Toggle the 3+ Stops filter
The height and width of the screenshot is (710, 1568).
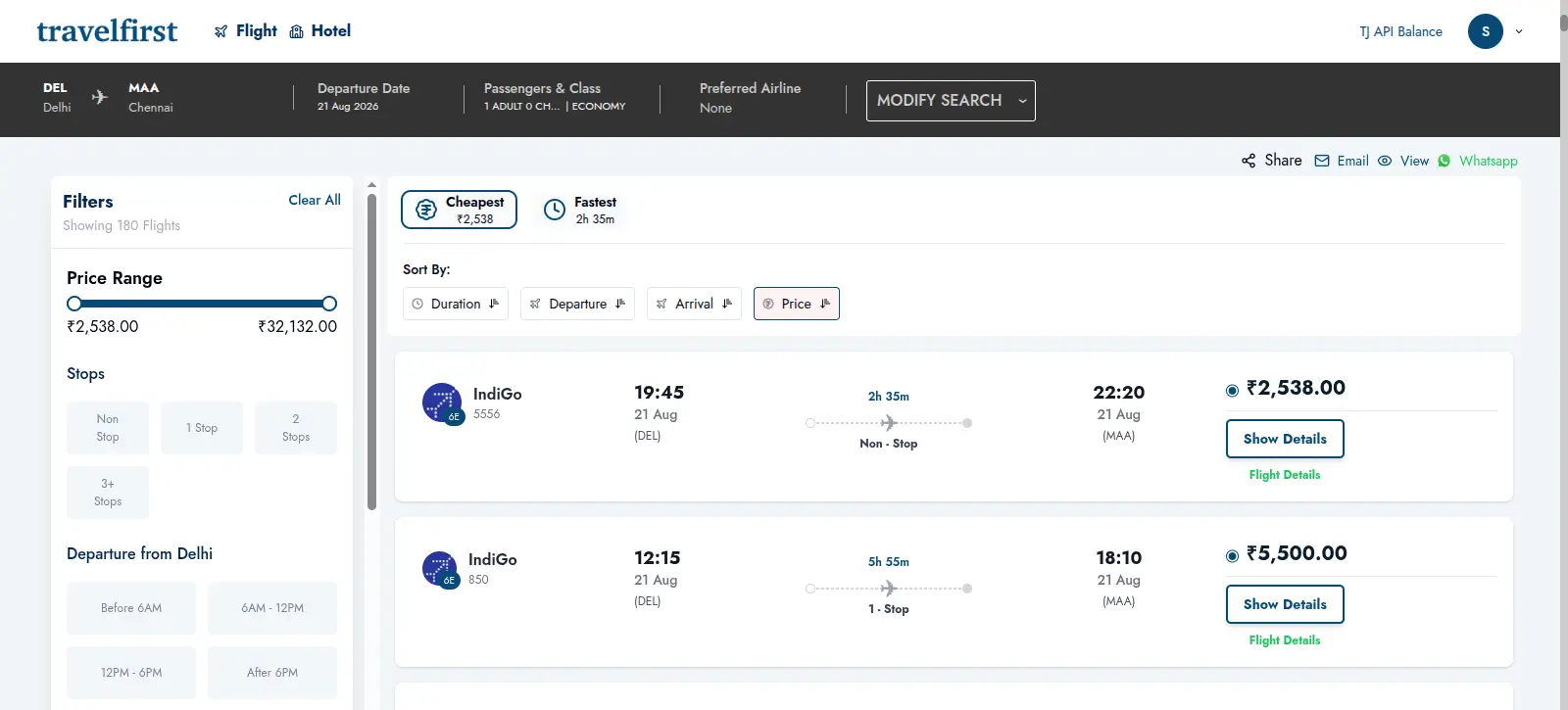[x=108, y=493]
